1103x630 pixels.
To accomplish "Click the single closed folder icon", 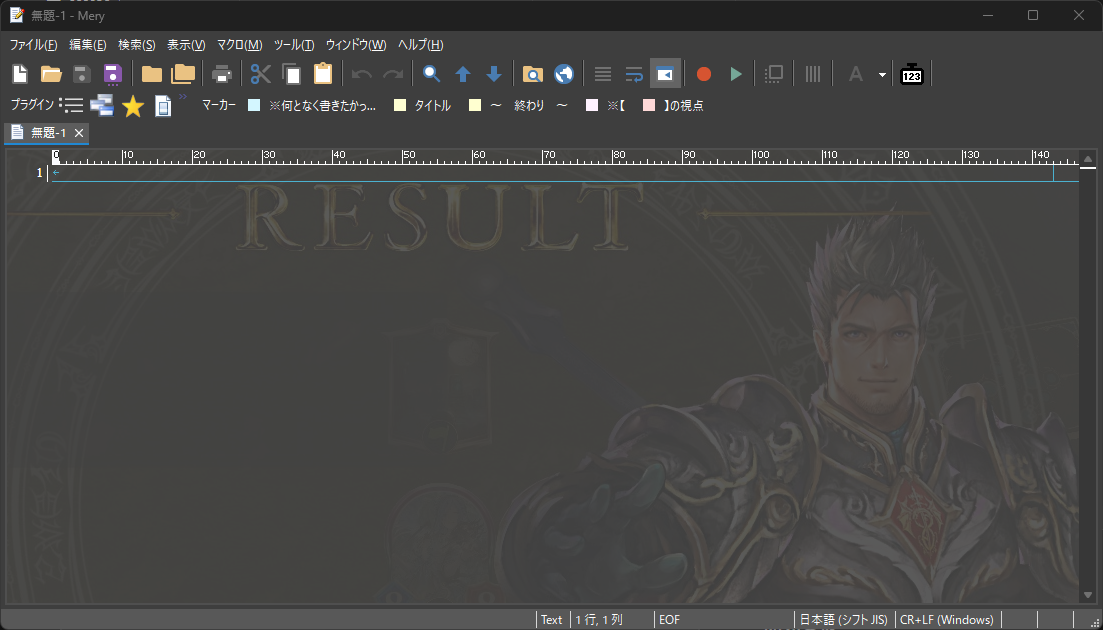I will (x=151, y=74).
